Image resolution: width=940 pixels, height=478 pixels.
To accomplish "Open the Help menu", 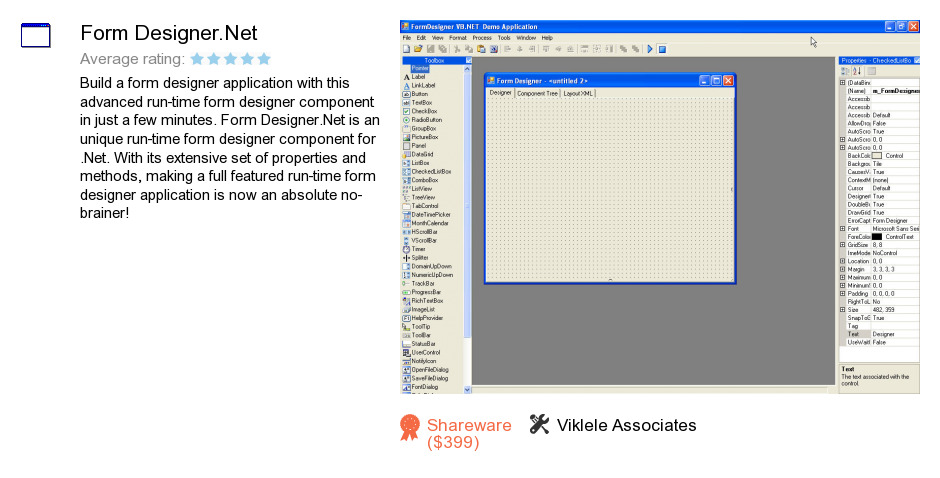I will [x=547, y=38].
